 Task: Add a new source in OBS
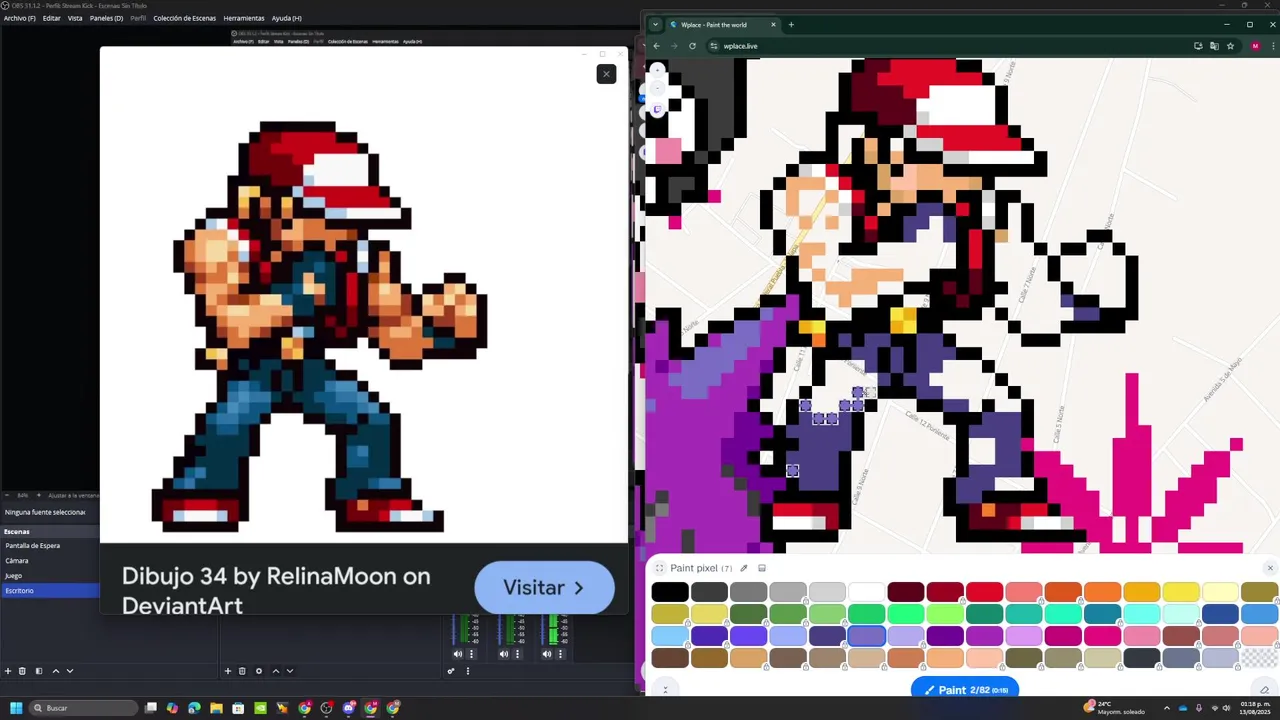coord(228,671)
